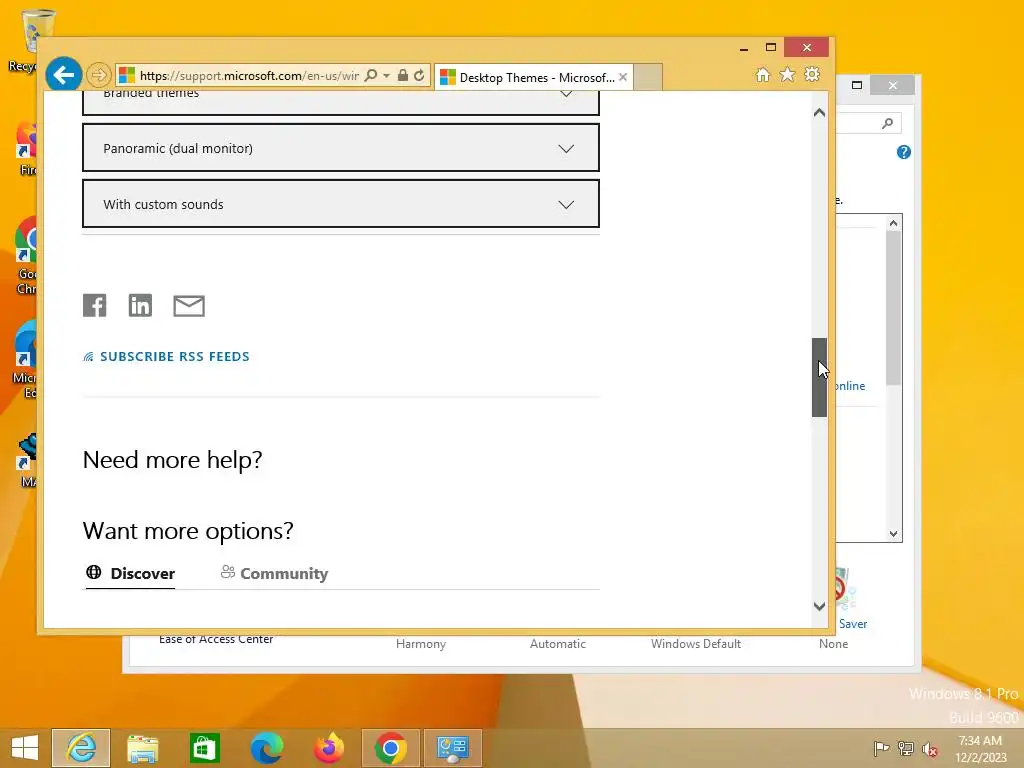Expand the Branded themes section chevron
Viewport: 1024px width, 768px height.
(x=566, y=94)
